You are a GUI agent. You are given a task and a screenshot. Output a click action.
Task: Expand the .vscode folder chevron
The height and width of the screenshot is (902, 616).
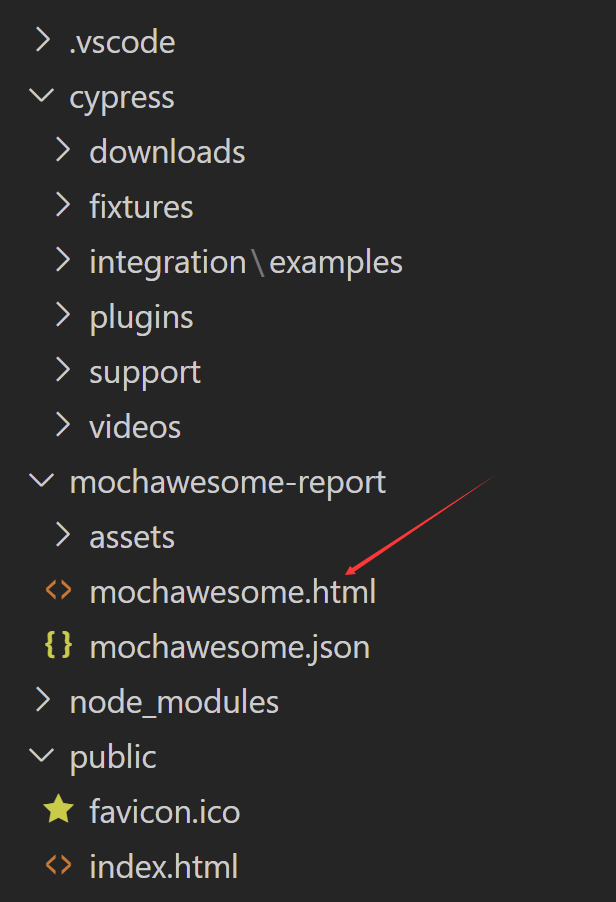click(x=42, y=42)
